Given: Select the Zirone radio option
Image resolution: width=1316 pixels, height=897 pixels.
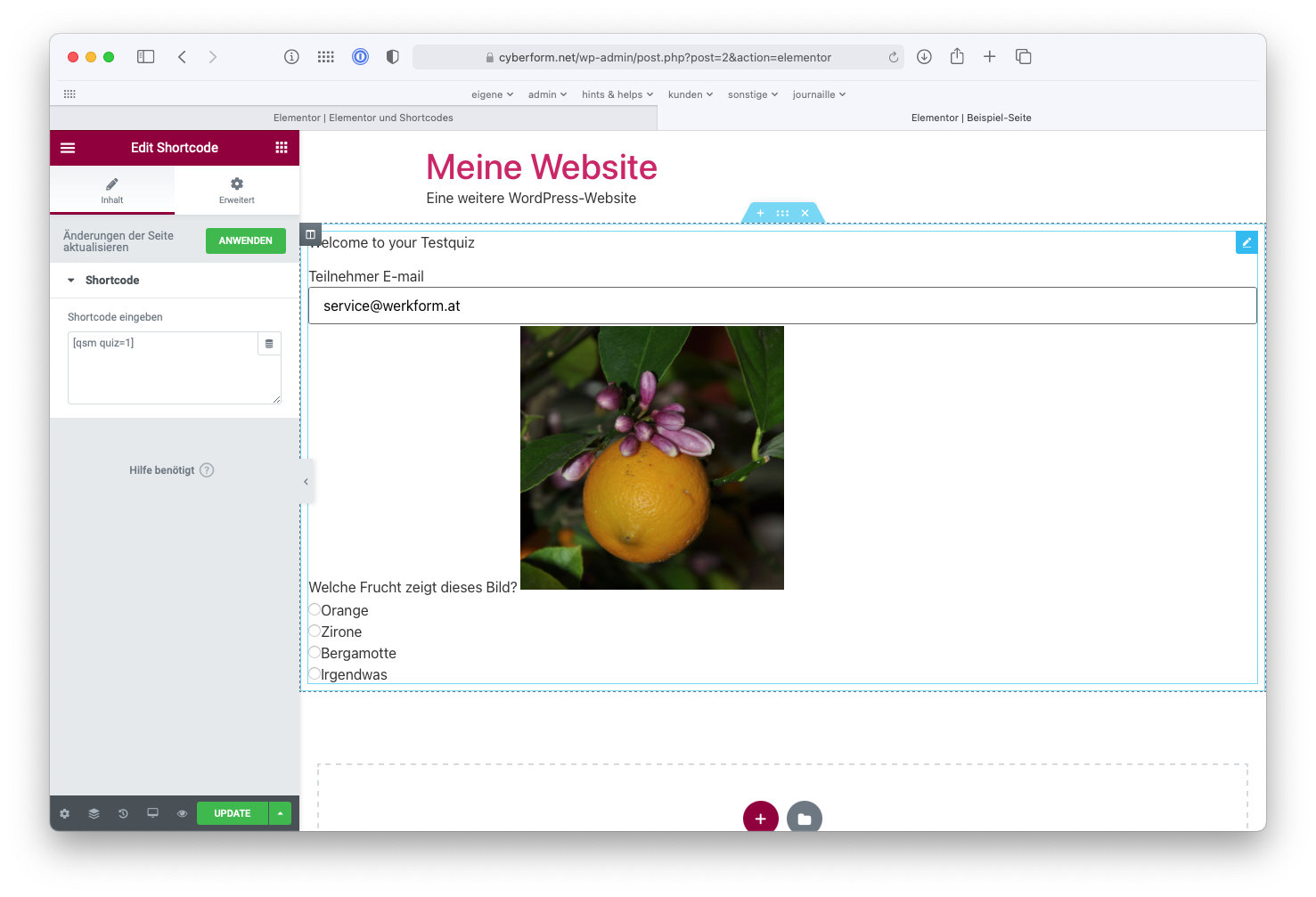Looking at the screenshot, I should [x=315, y=632].
